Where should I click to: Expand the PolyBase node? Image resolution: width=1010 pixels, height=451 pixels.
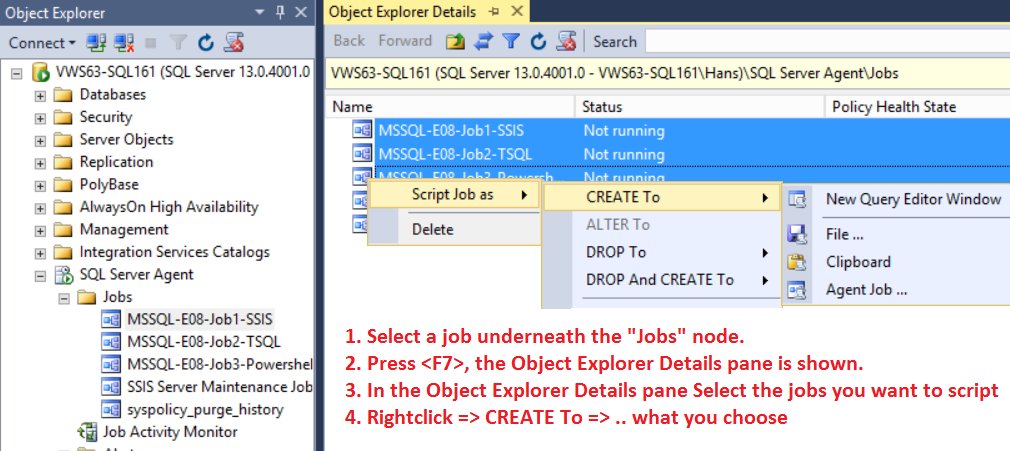click(x=40, y=186)
